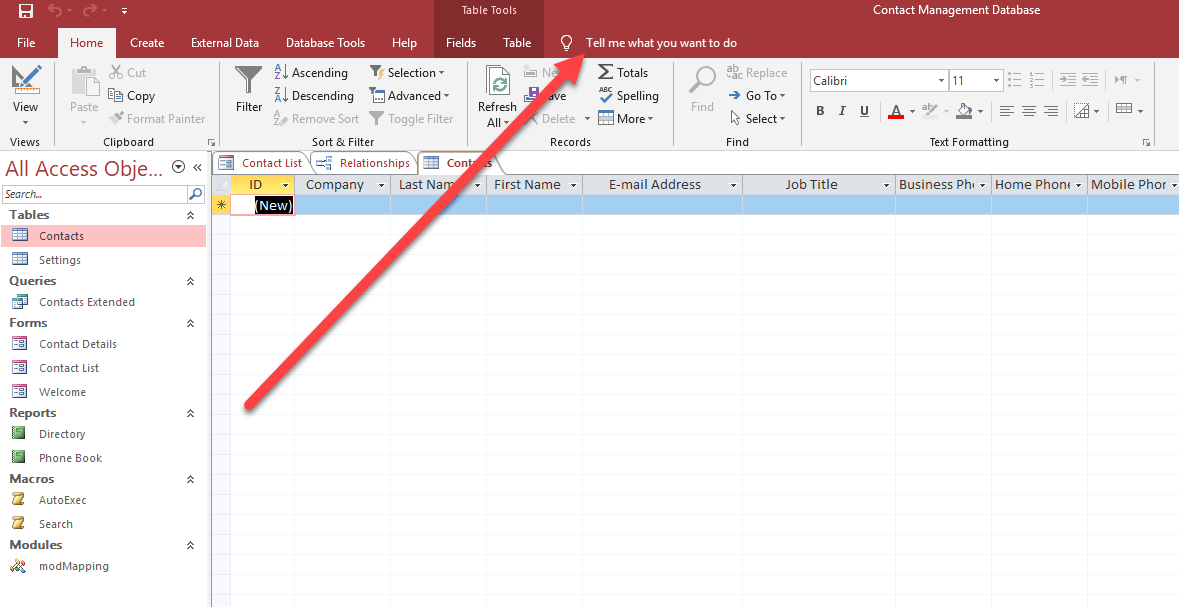Switch to the External Data tab
The width and height of the screenshot is (1179, 607).
[225, 43]
